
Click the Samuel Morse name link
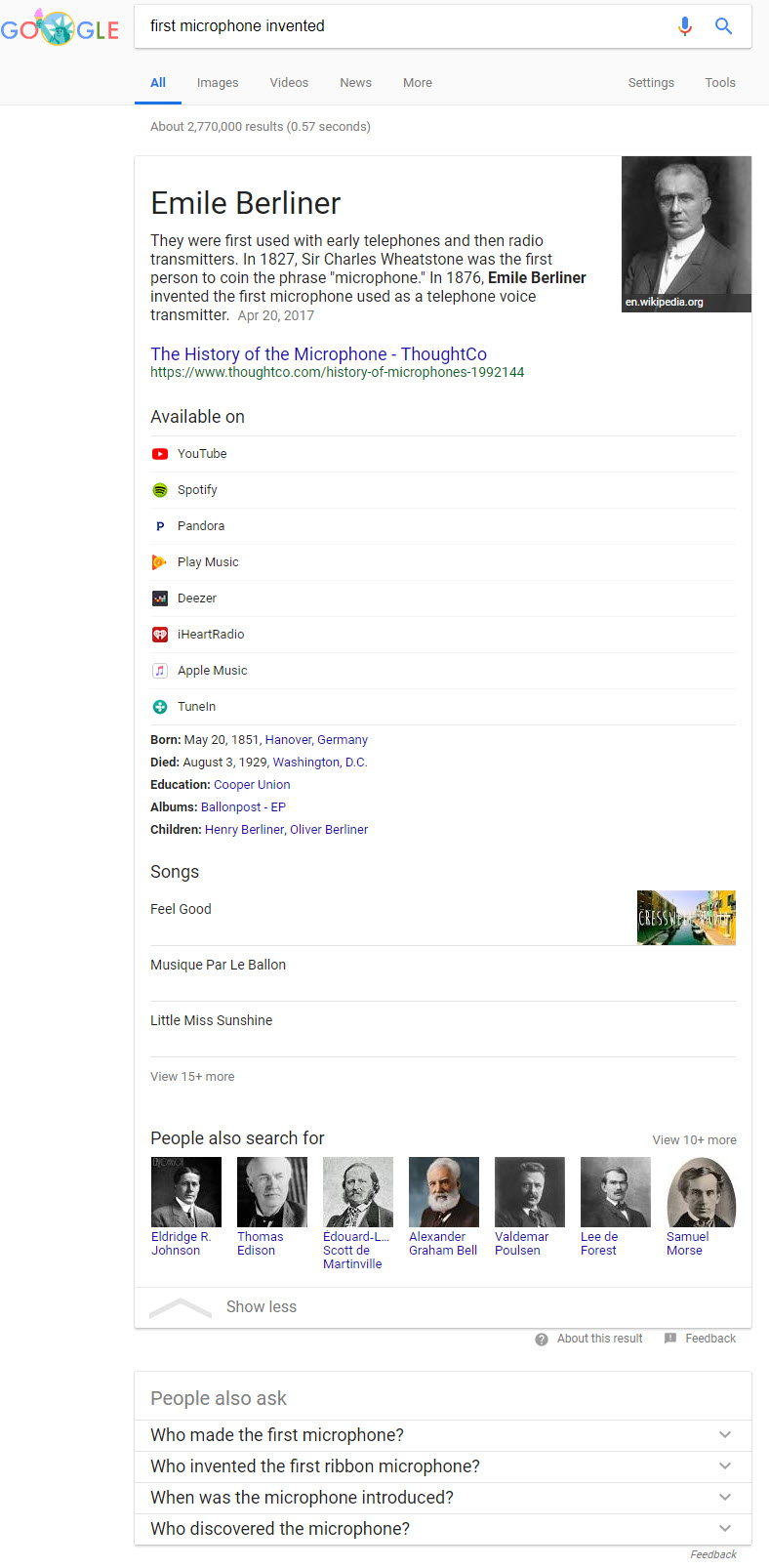tap(687, 1244)
